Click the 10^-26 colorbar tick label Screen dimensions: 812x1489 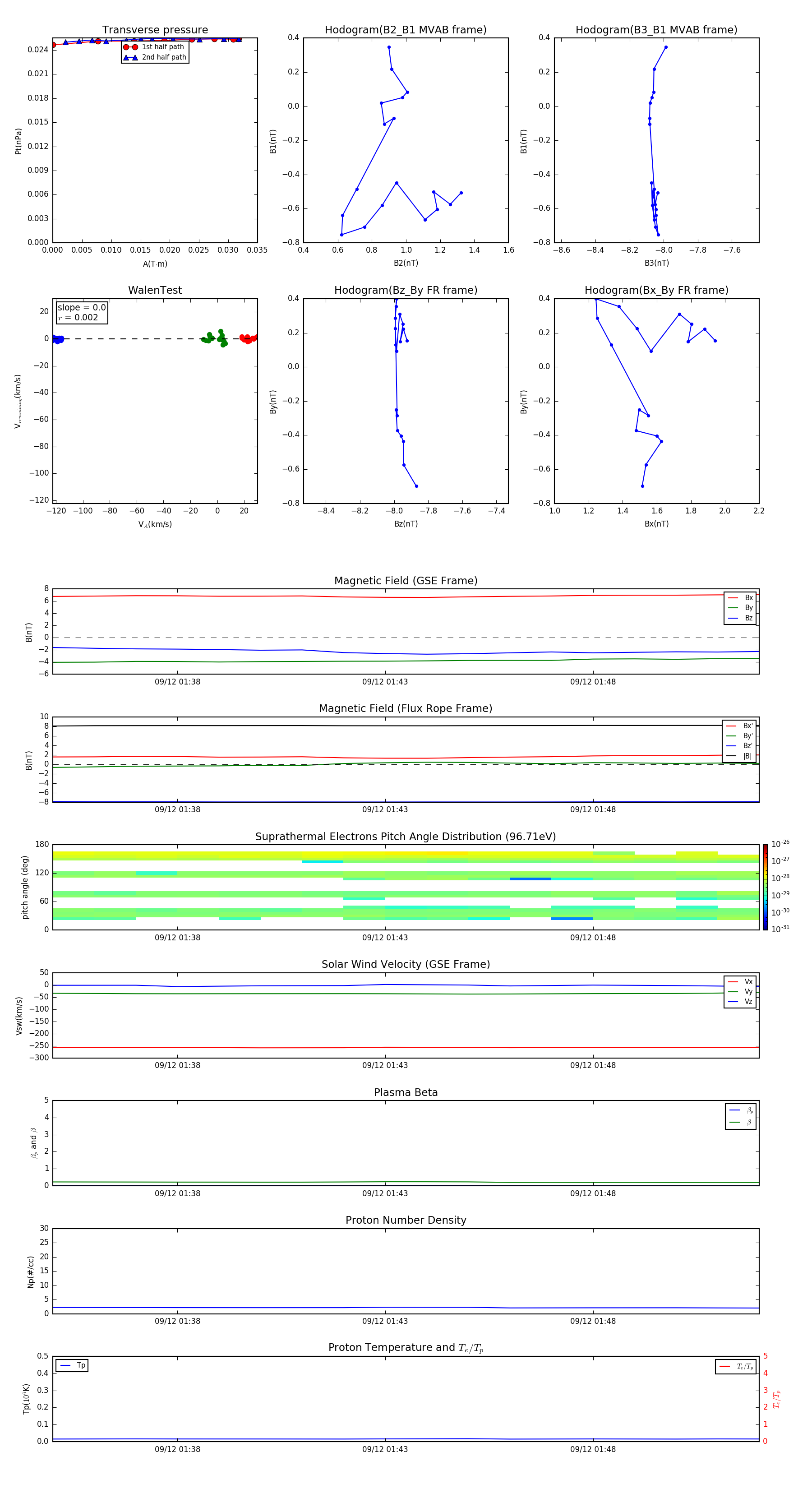[x=780, y=844]
